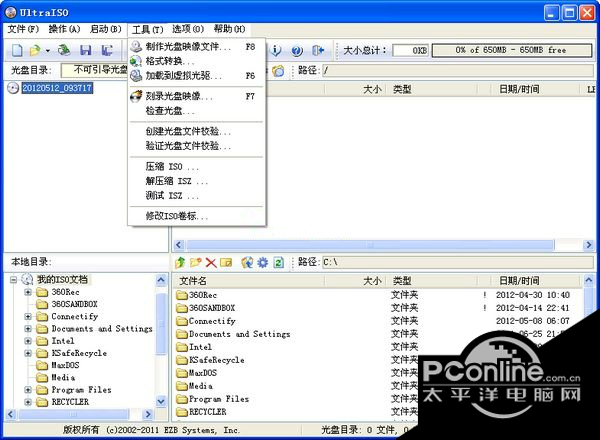600x440 pixels.
Task: Open the 操作(A) menu
Action: click(x=64, y=29)
